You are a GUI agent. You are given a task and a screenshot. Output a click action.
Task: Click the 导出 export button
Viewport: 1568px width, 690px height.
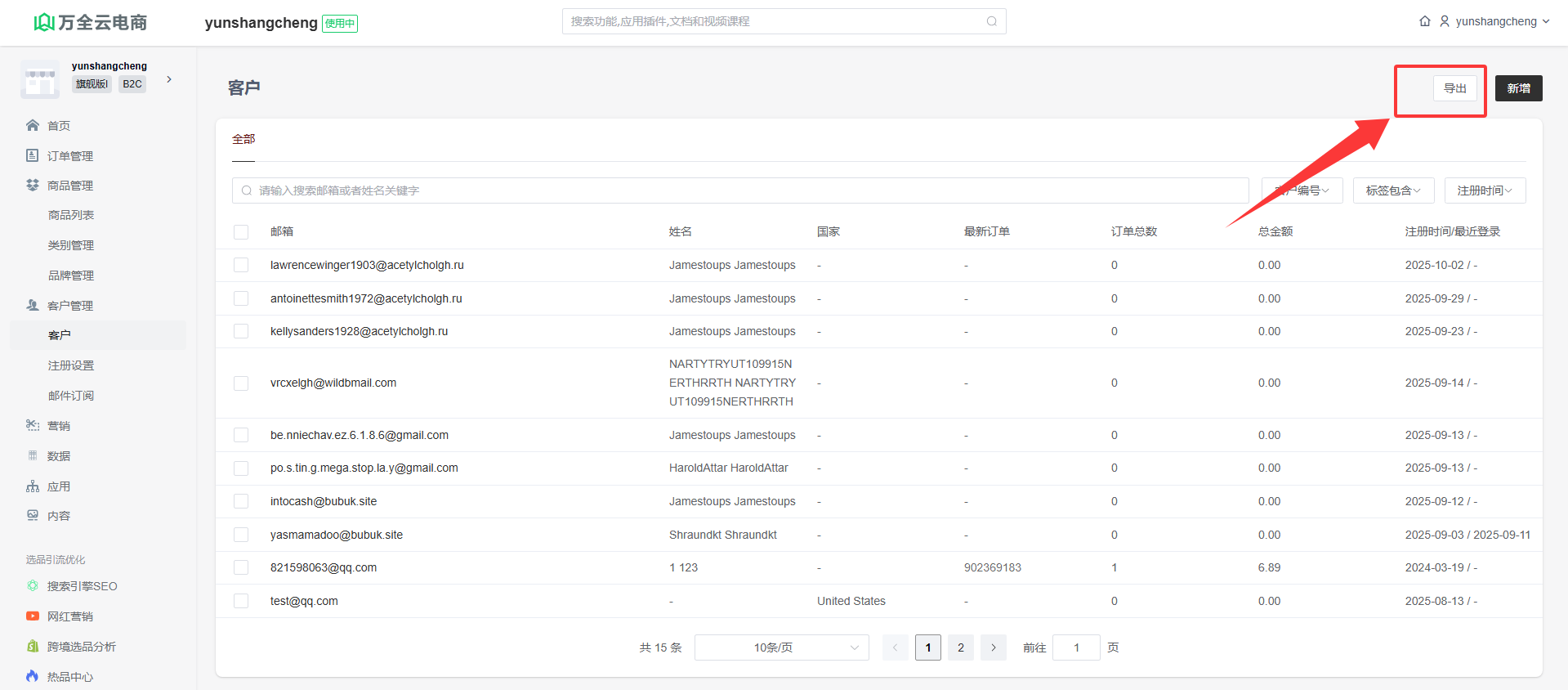click(x=1454, y=88)
